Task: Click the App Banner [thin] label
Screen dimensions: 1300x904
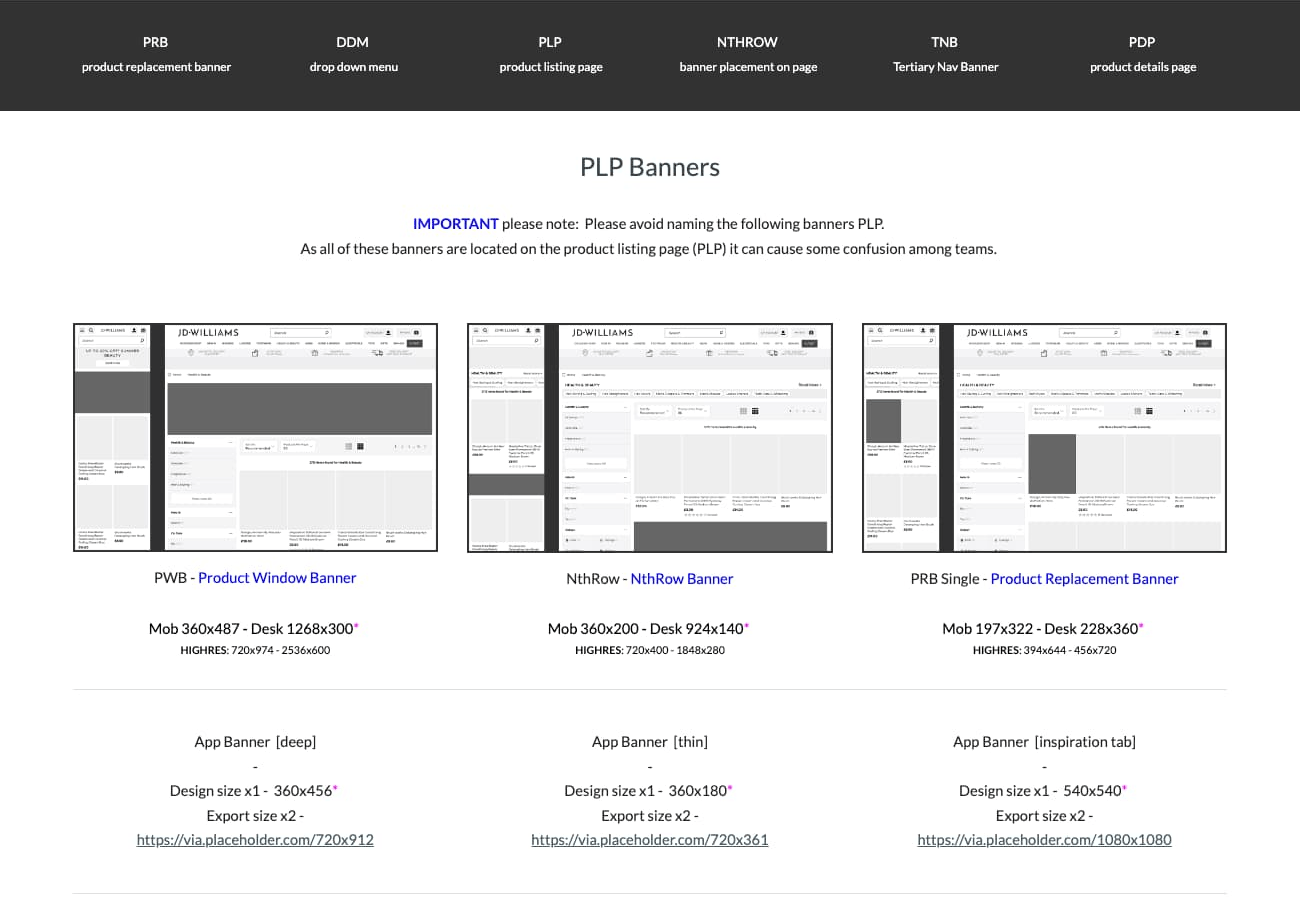Action: coord(649,742)
